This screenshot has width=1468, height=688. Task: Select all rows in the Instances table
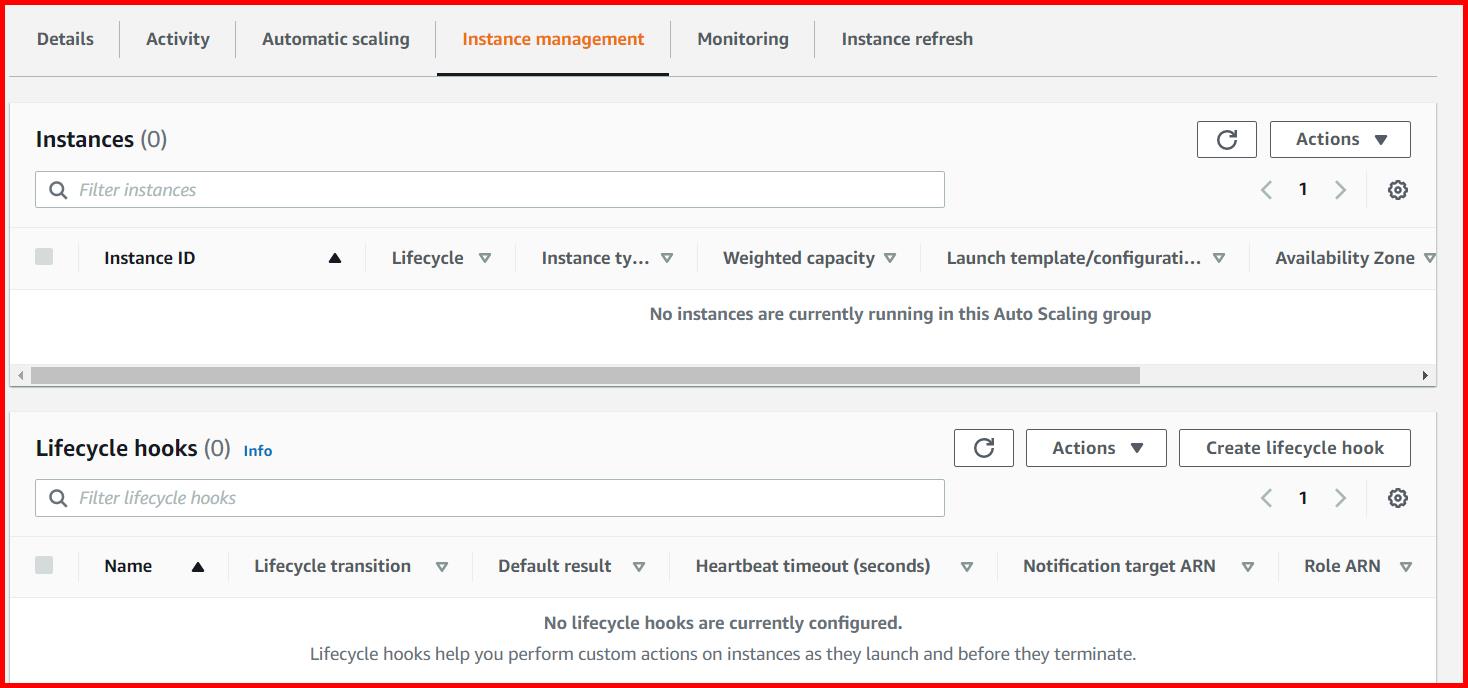pyautogui.click(x=44, y=256)
